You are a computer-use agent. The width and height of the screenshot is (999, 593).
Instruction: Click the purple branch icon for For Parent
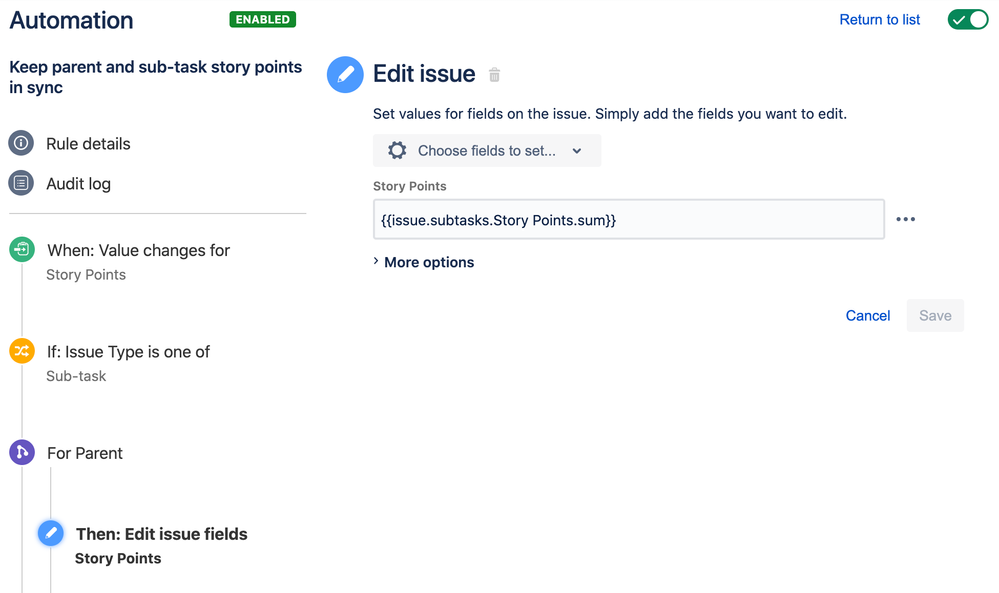[22, 452]
